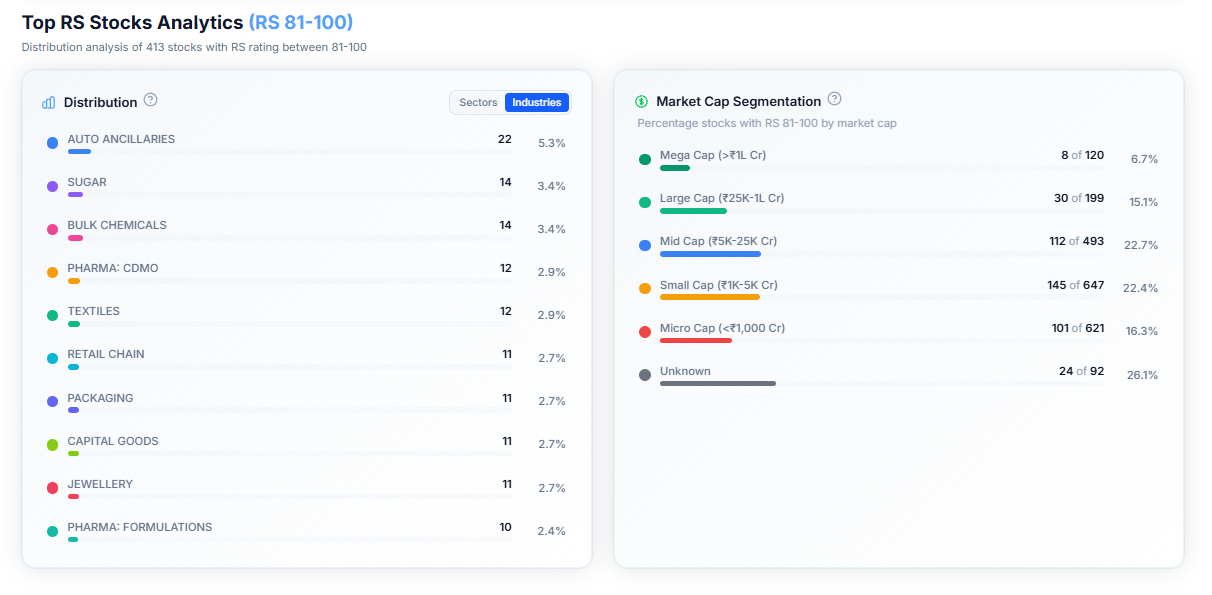
Task: Click the 16.3% Micro Cap percentage
Action: [1142, 331]
